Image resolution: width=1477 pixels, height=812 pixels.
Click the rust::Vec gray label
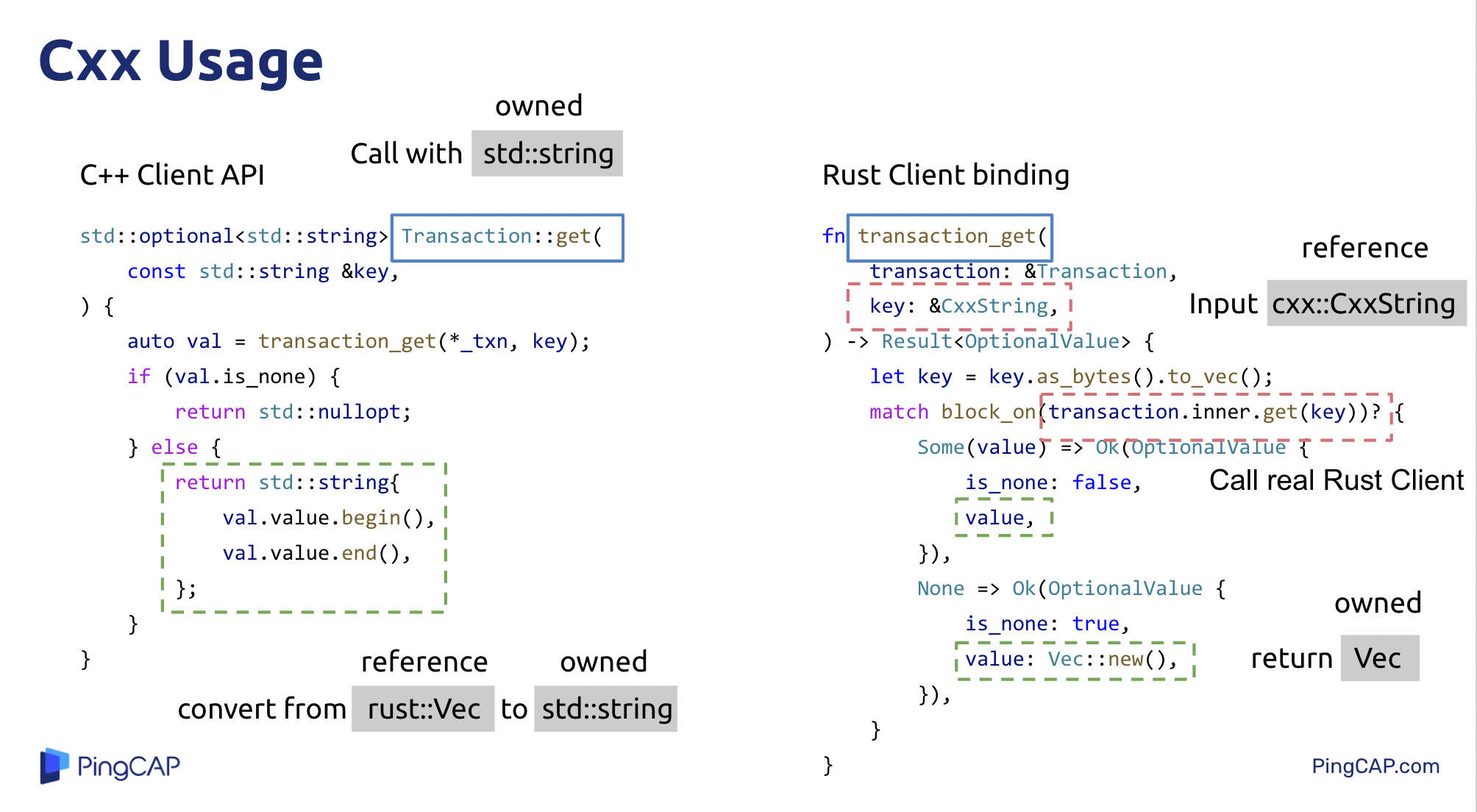tap(423, 709)
